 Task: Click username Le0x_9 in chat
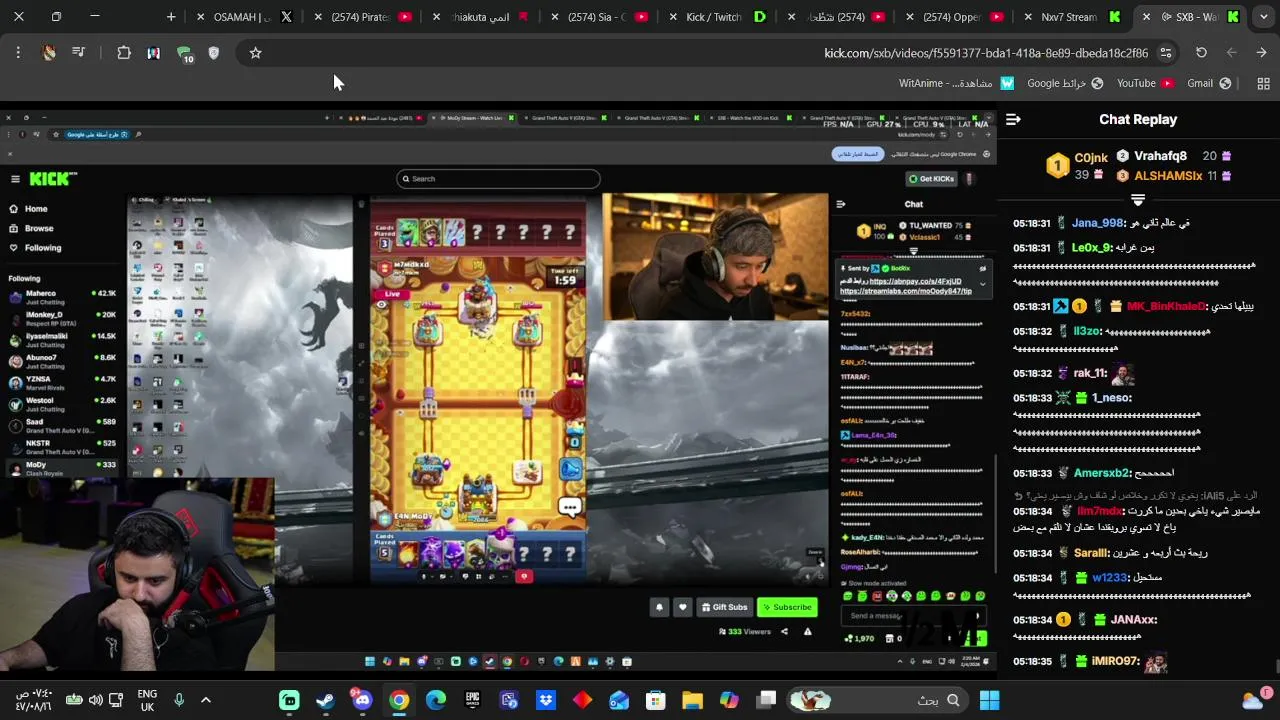(1092, 247)
